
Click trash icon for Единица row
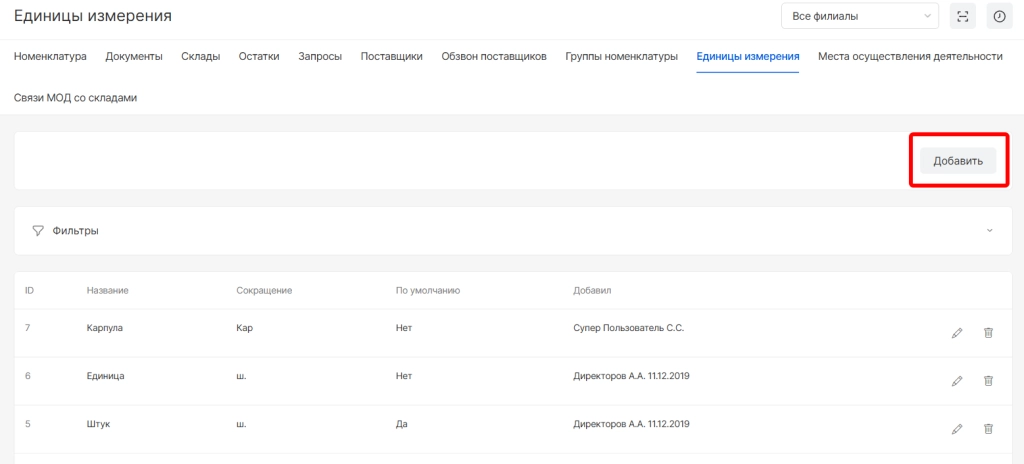(988, 381)
